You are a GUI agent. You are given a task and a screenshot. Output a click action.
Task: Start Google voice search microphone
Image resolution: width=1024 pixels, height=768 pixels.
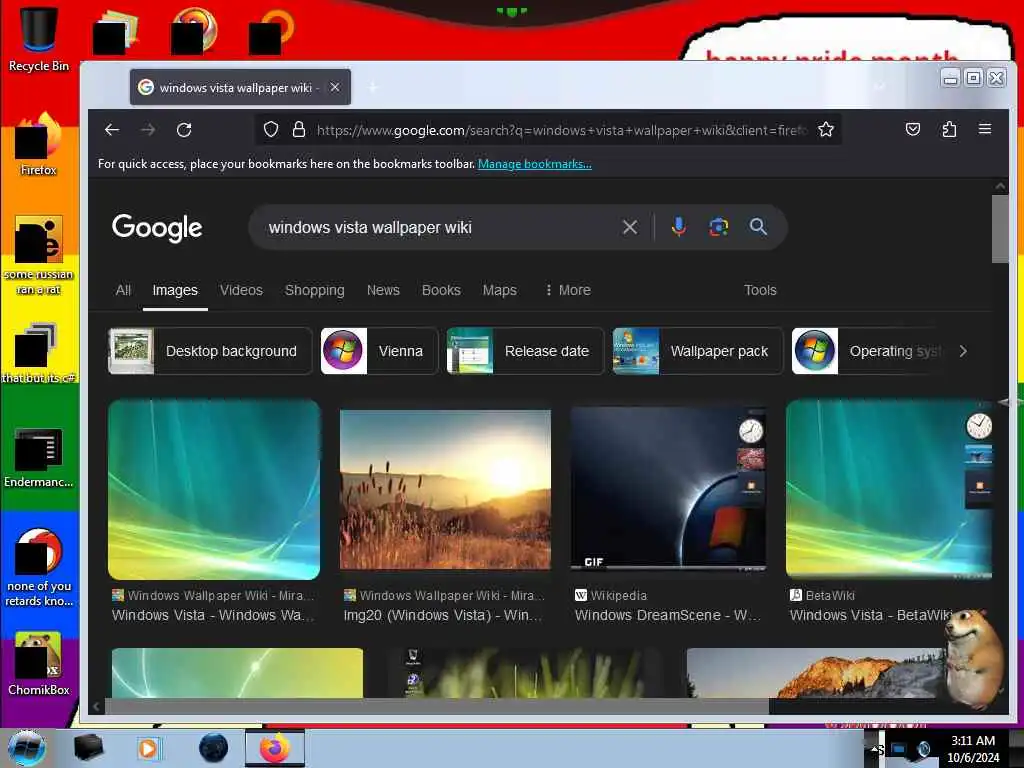(679, 227)
